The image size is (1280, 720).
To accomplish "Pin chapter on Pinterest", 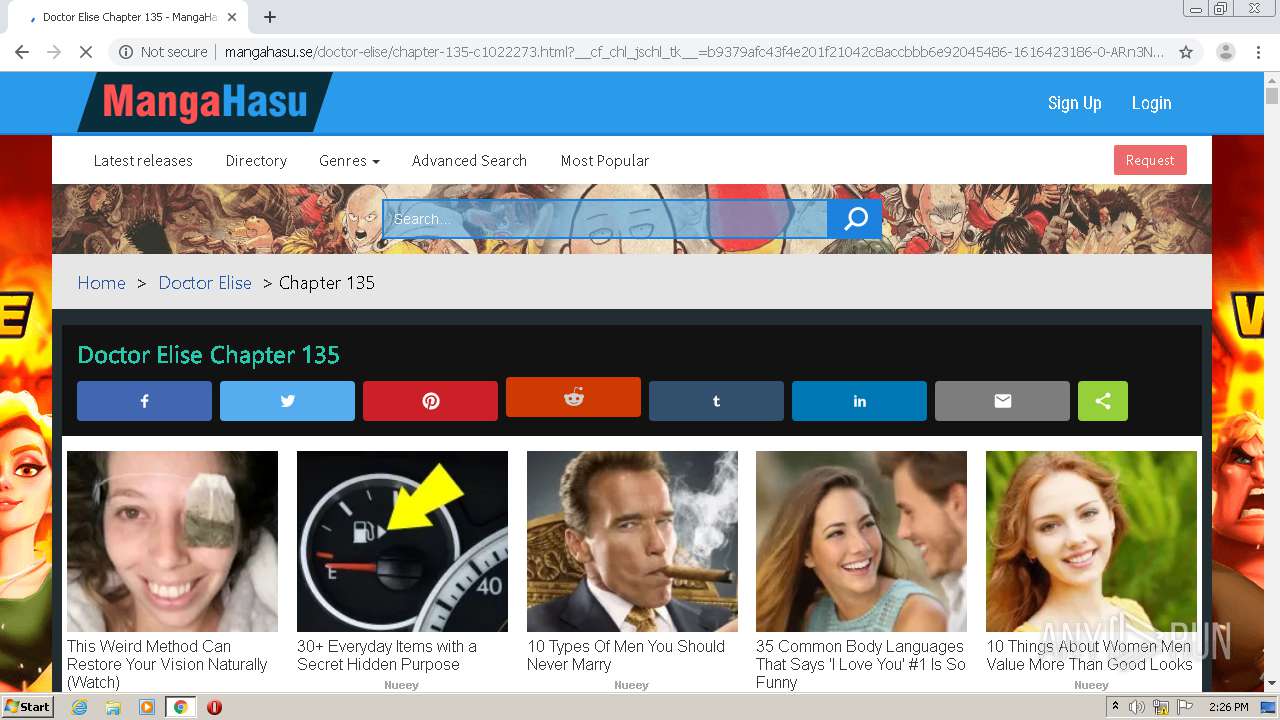I will click(430, 401).
